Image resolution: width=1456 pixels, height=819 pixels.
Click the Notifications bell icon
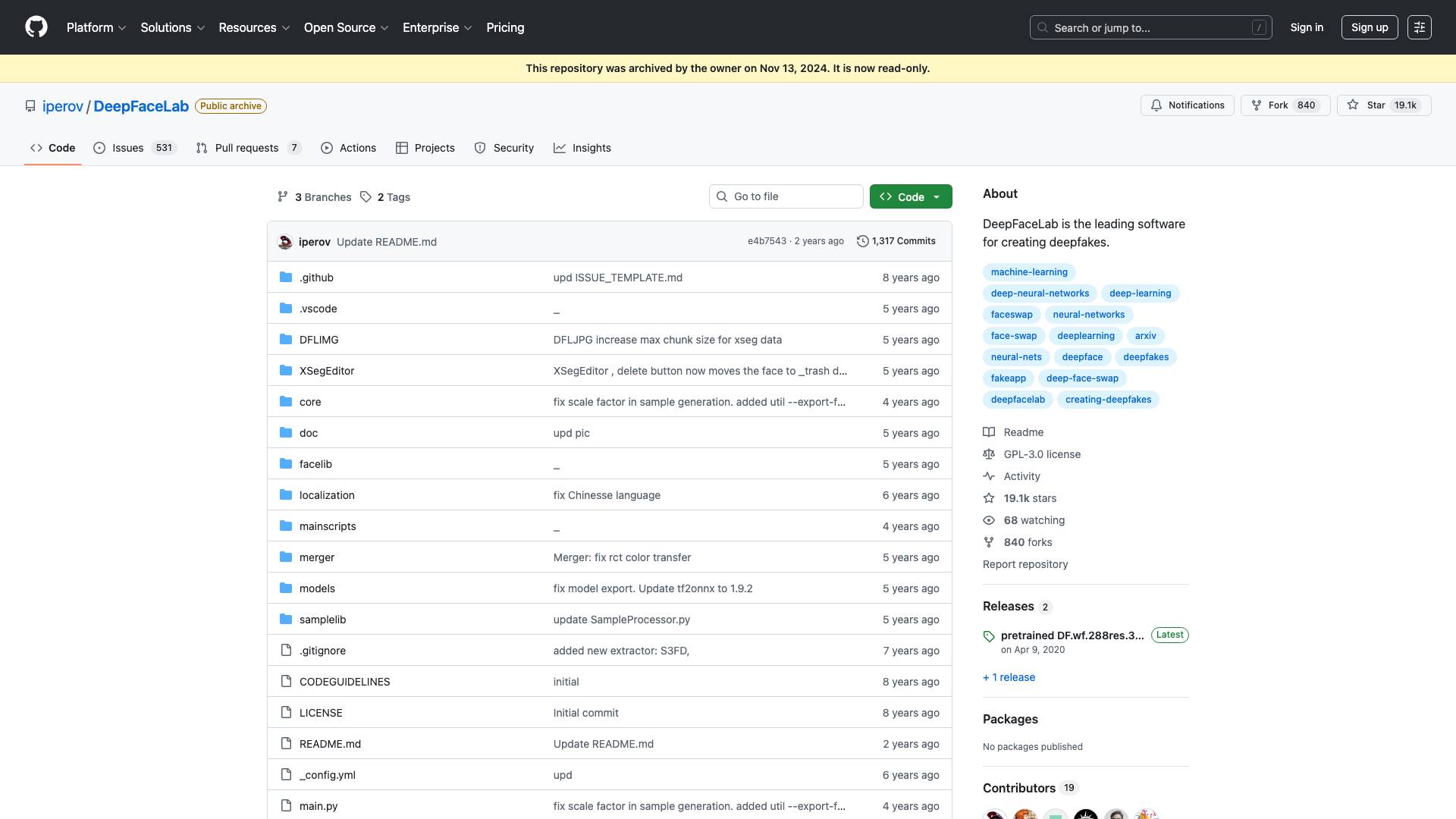coord(1156,105)
